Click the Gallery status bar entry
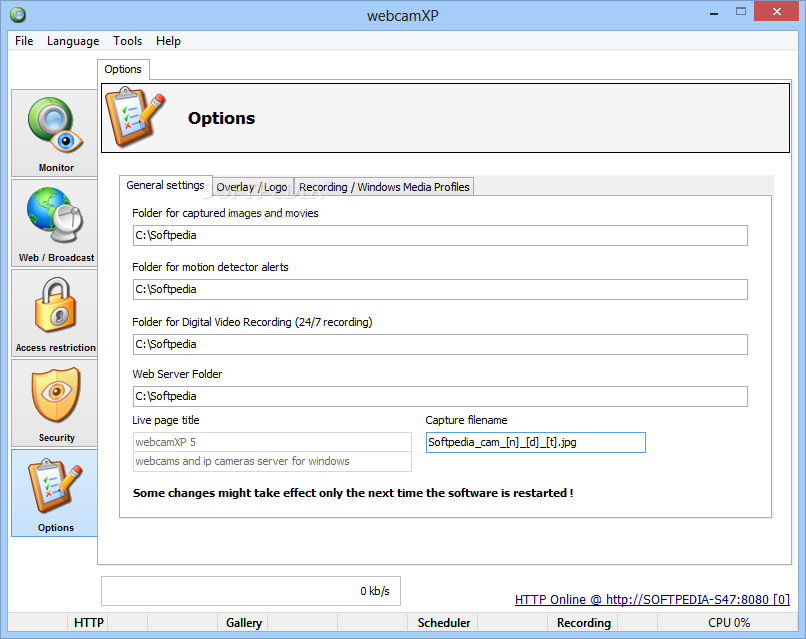This screenshot has width=806, height=639. point(244,623)
